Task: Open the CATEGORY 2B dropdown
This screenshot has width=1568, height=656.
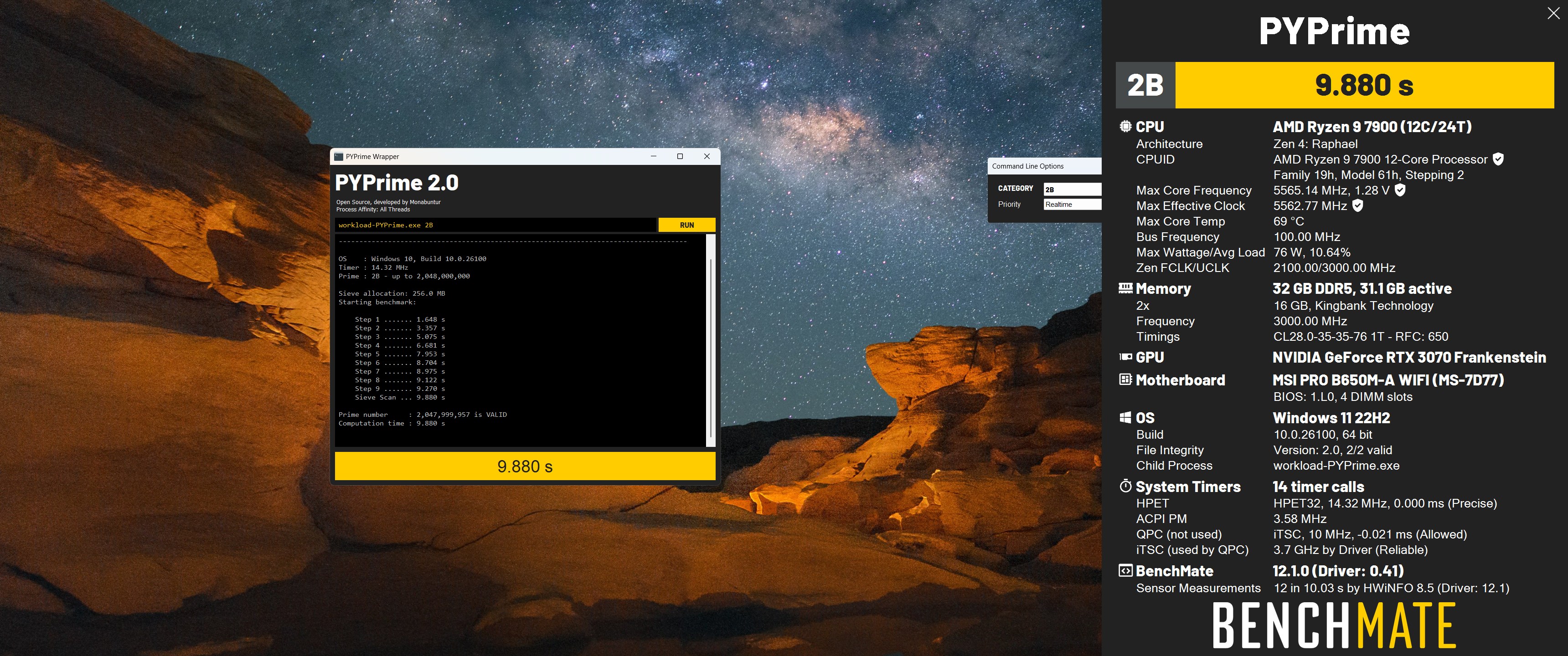Action: 1072,189
